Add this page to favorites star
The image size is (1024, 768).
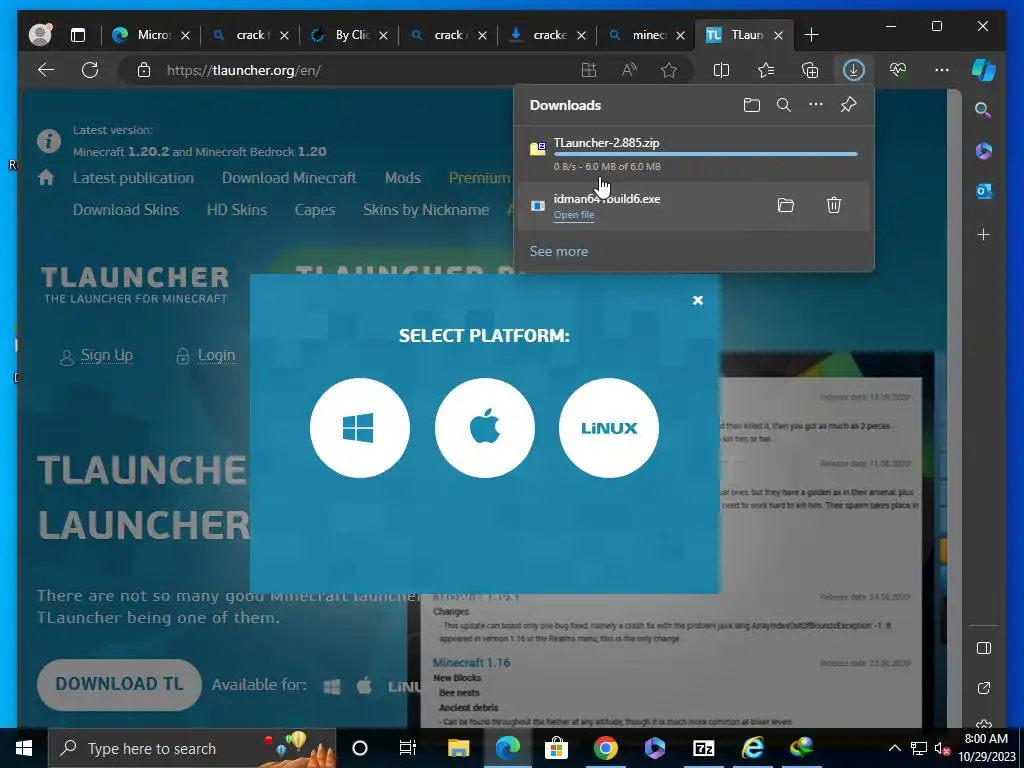pos(669,70)
